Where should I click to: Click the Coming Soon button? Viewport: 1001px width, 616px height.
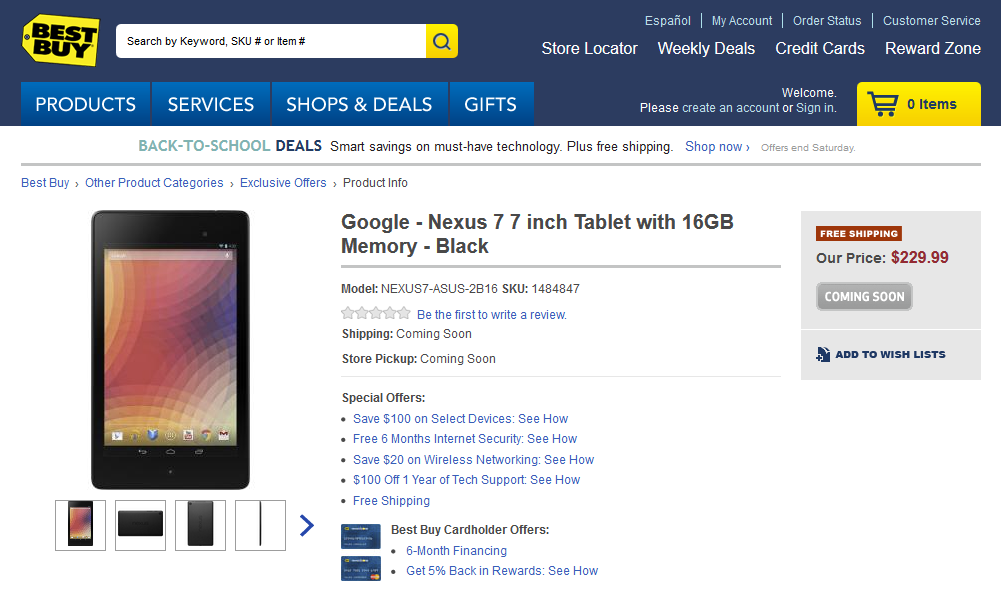pyautogui.click(x=864, y=296)
